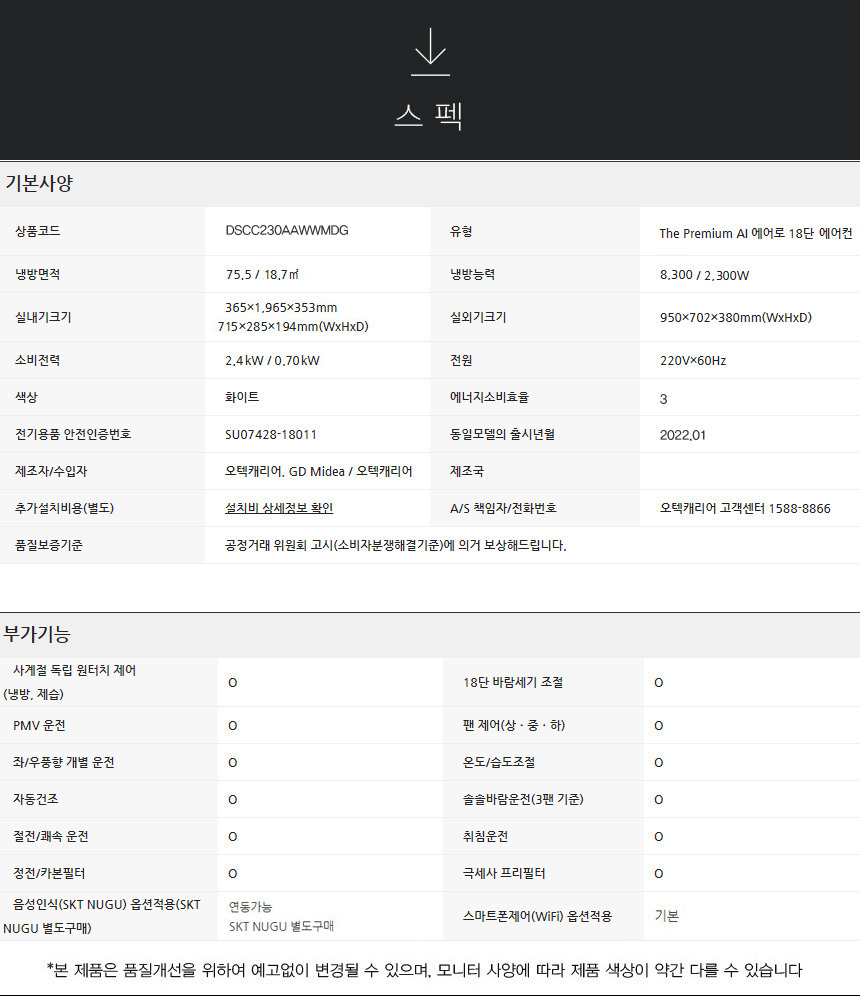860x1000 pixels.
Task: Click the outdoor unit size 950×702×380mm
Action: click(735, 318)
